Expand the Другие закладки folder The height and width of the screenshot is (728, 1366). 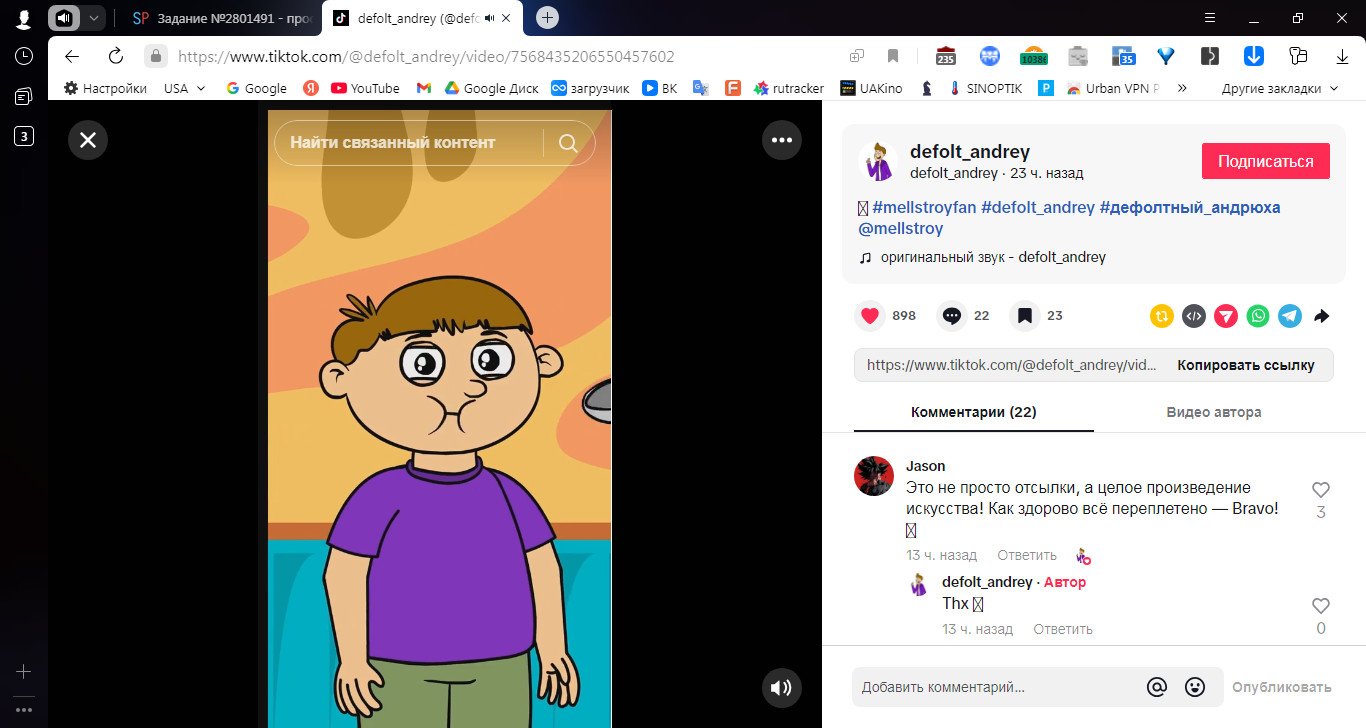click(x=1280, y=88)
